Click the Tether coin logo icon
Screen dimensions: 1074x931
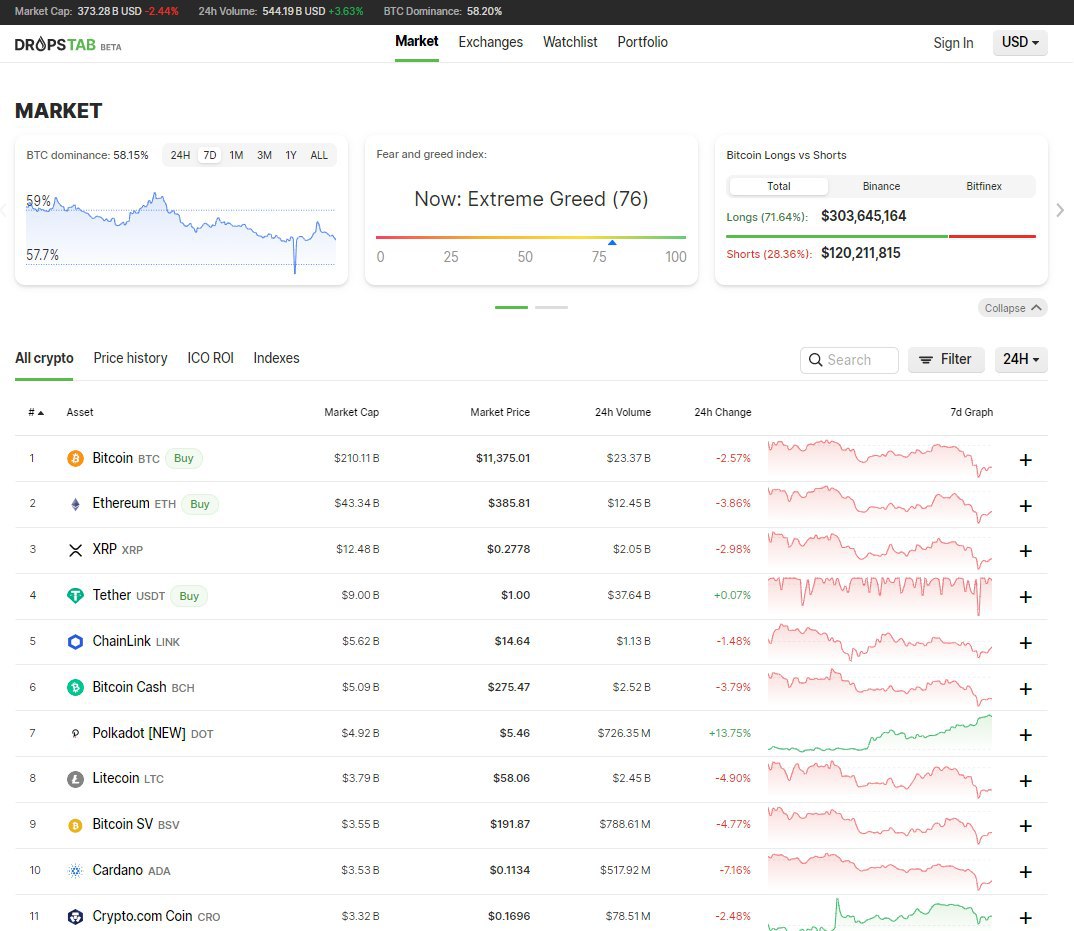point(75,596)
